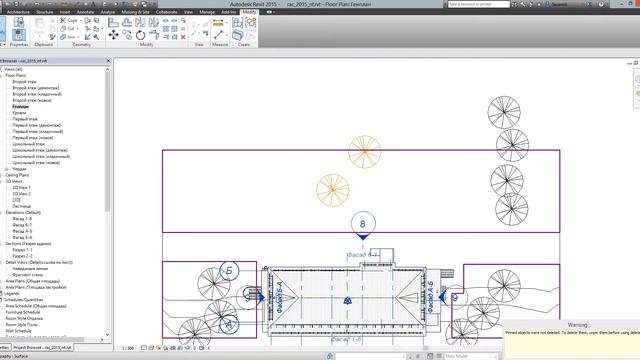Open the Join tool dropdown arrow
The height and width of the screenshot is (360, 640).
click(x=78, y=37)
